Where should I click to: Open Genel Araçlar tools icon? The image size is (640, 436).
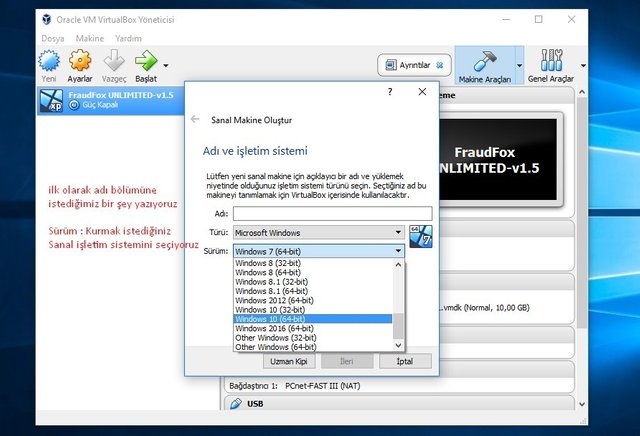(551, 60)
